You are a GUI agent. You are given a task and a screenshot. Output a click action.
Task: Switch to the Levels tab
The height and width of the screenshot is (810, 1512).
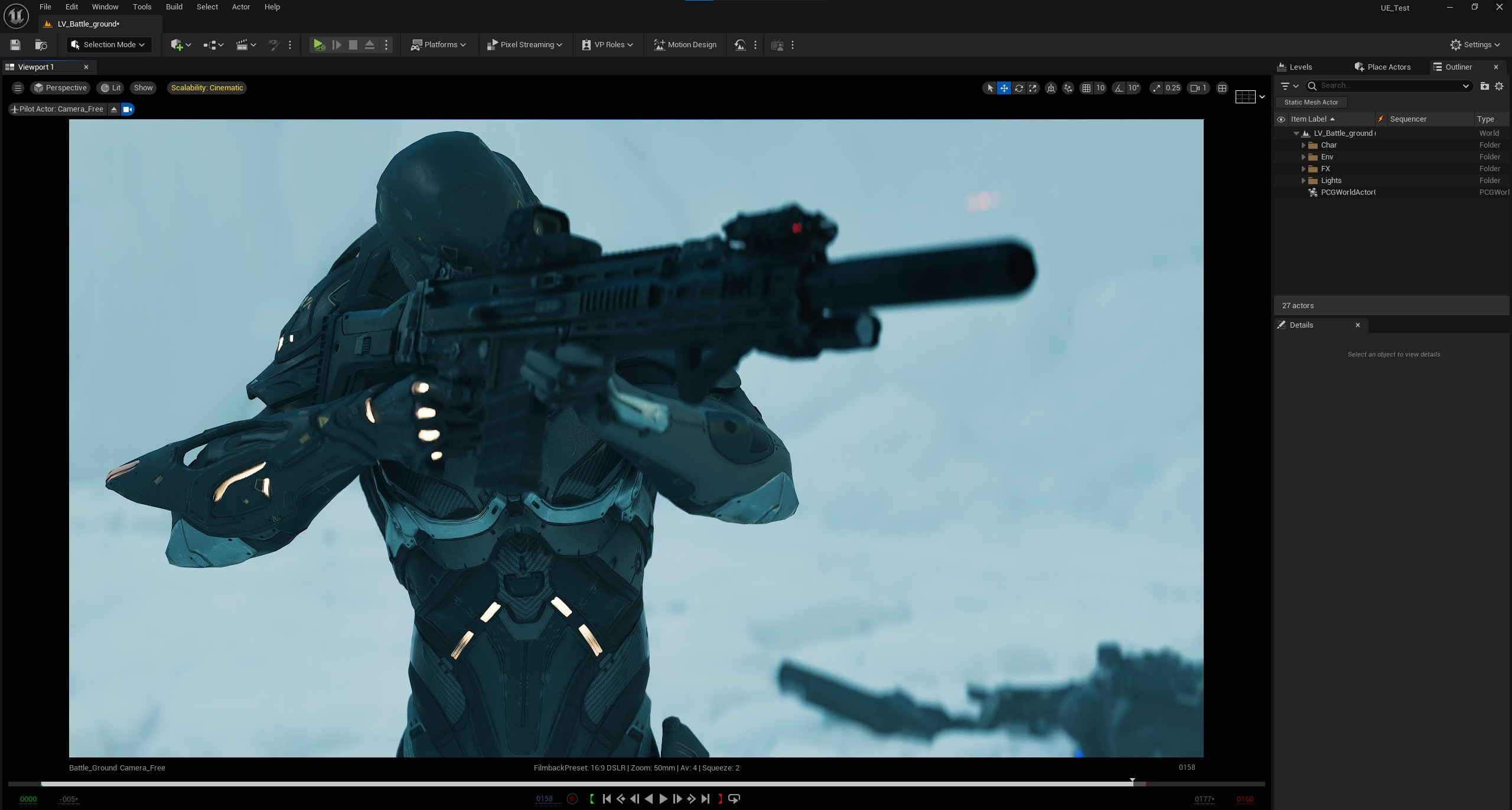click(1295, 67)
